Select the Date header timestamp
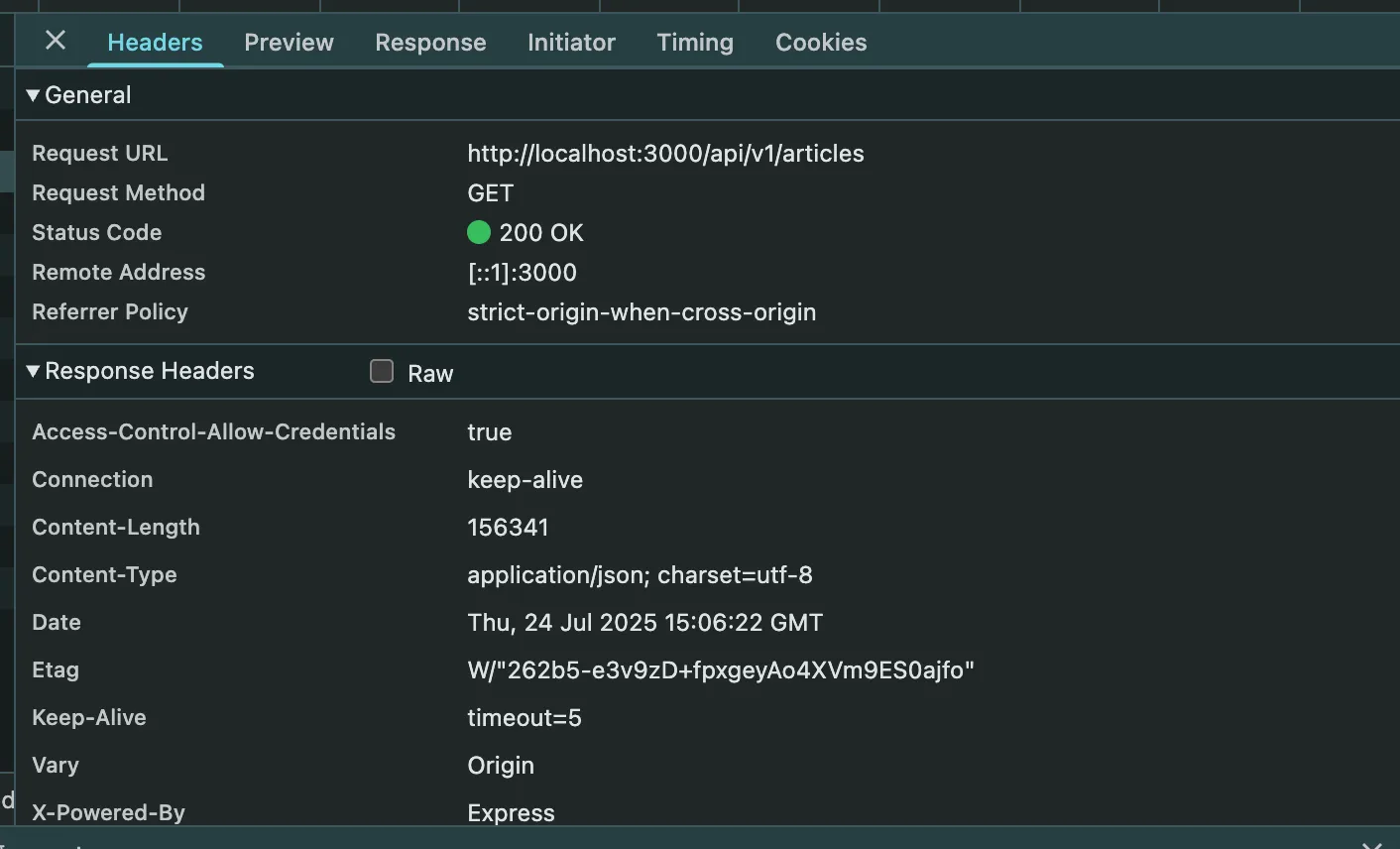This screenshot has height=849, width=1400. coord(644,623)
